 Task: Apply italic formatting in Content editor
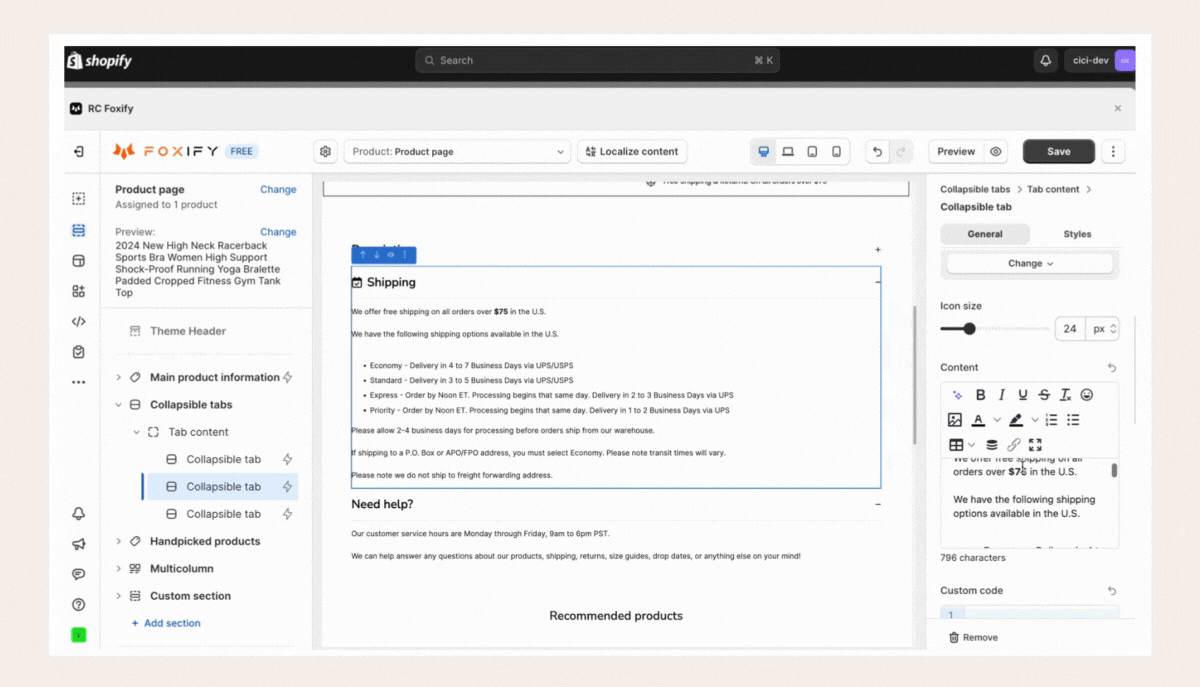[1001, 395]
